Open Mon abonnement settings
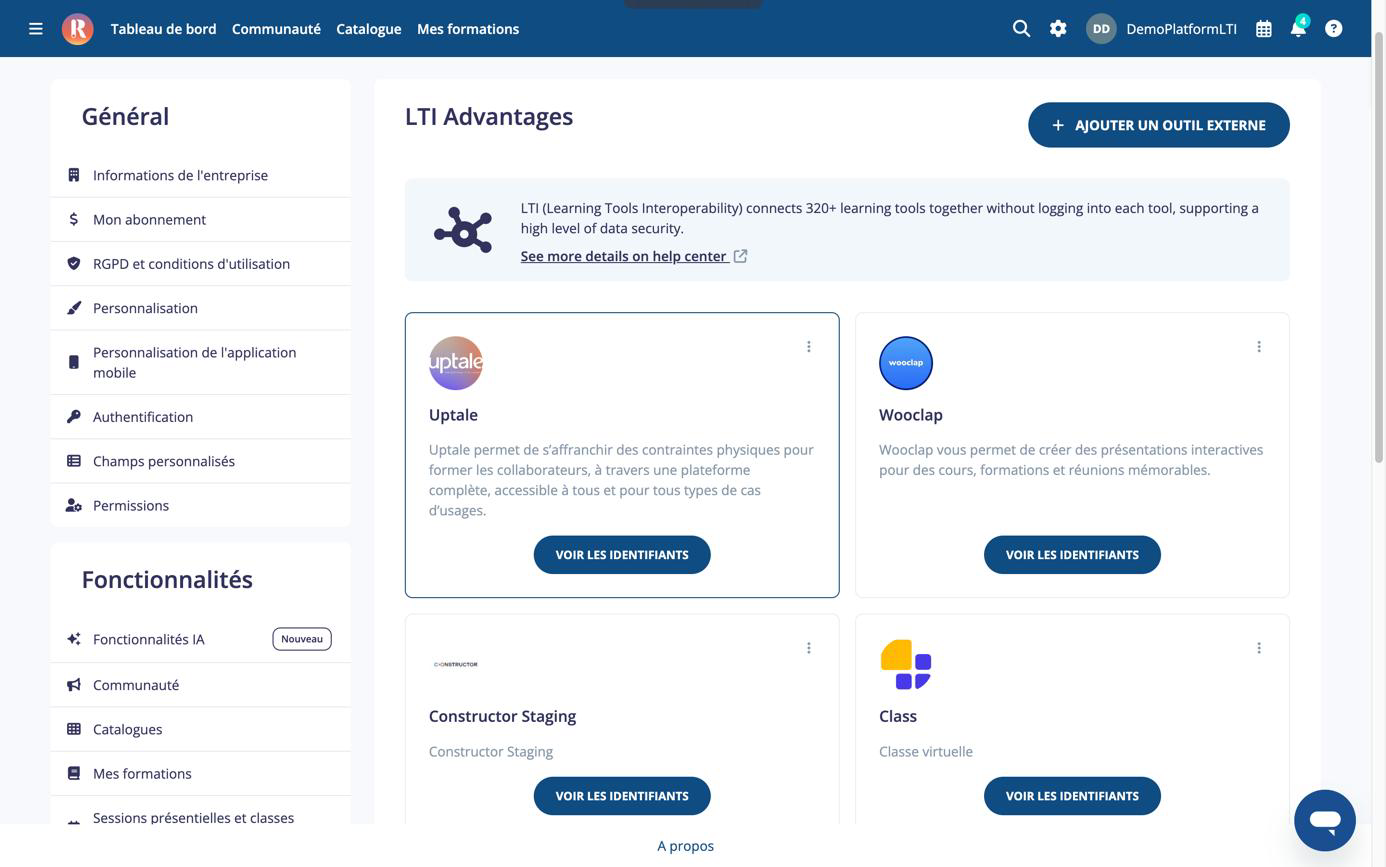Image resolution: width=1386 pixels, height=867 pixels. tap(201, 220)
